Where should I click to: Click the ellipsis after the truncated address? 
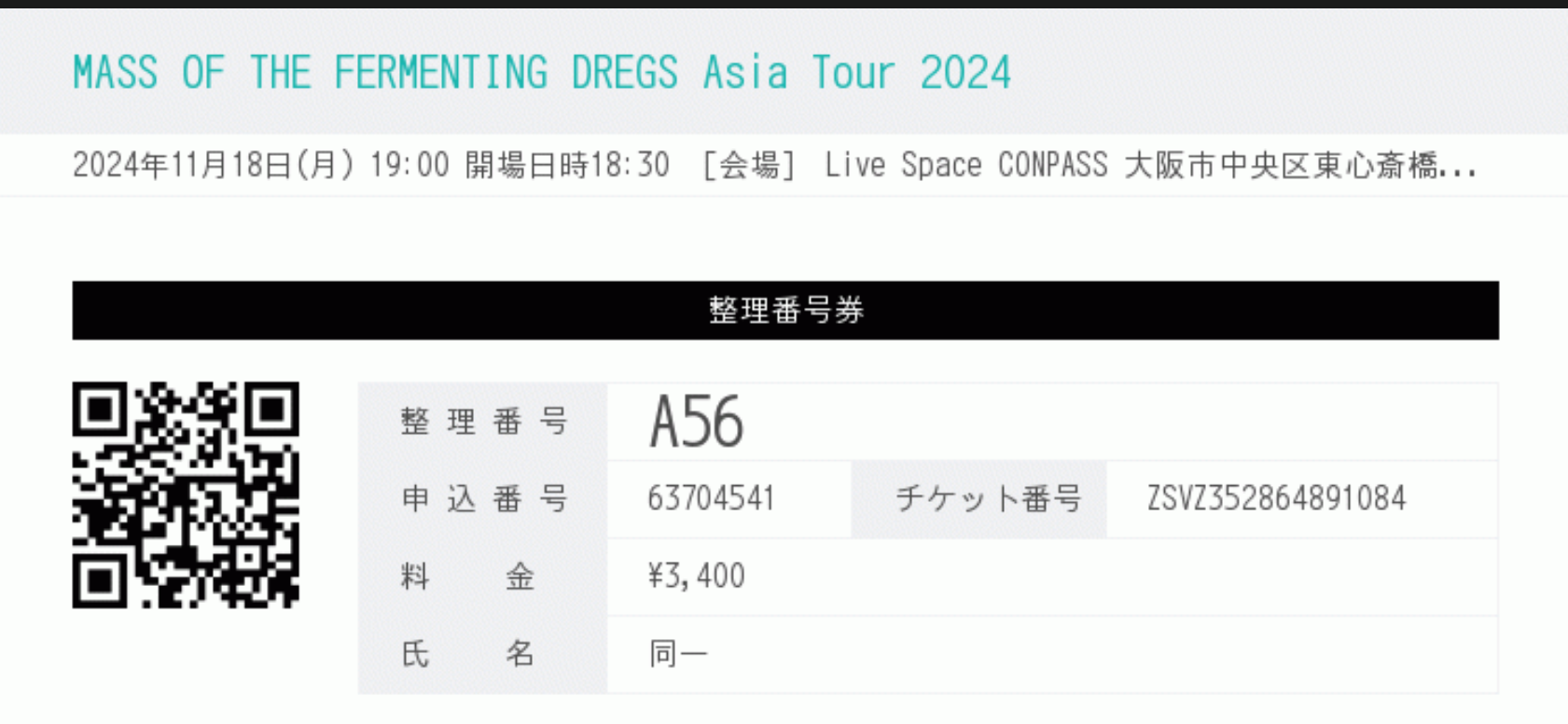[1458, 170]
